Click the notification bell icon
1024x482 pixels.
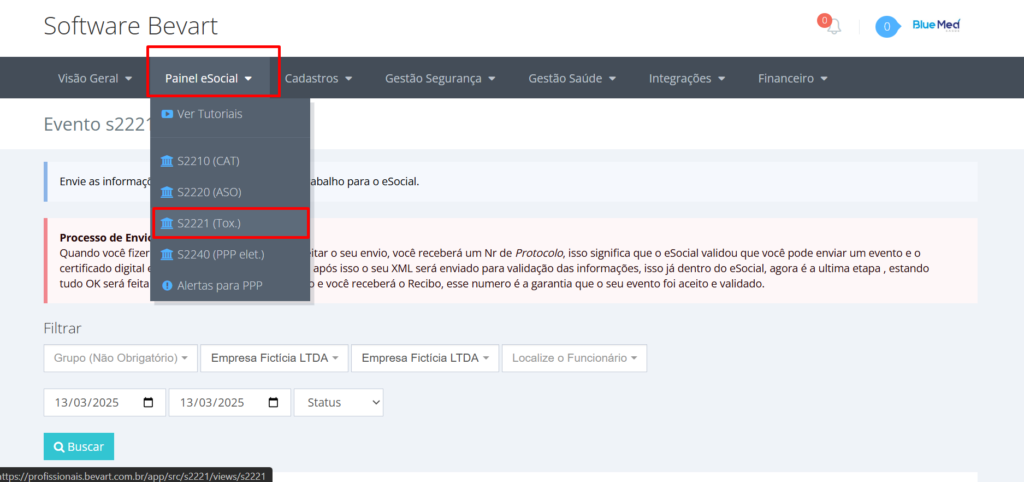pyautogui.click(x=833, y=26)
